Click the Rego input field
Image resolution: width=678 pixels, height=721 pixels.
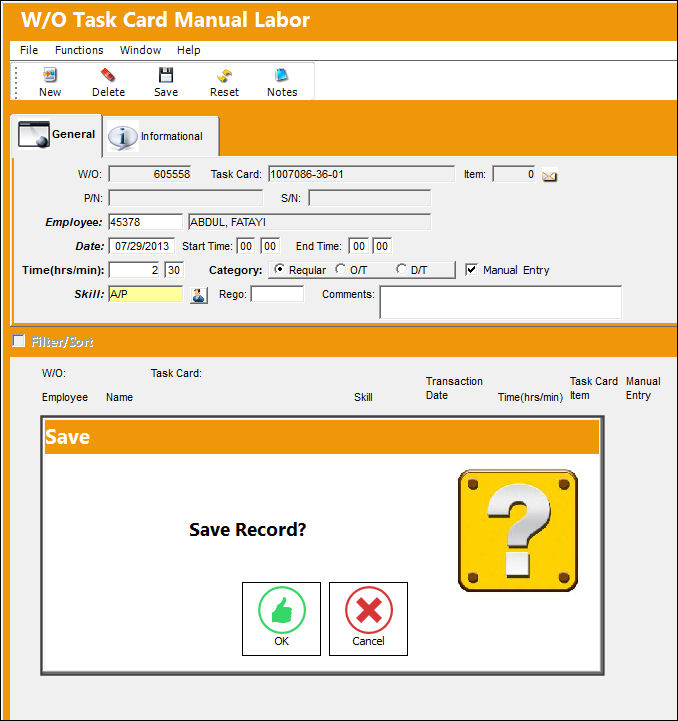tap(277, 294)
